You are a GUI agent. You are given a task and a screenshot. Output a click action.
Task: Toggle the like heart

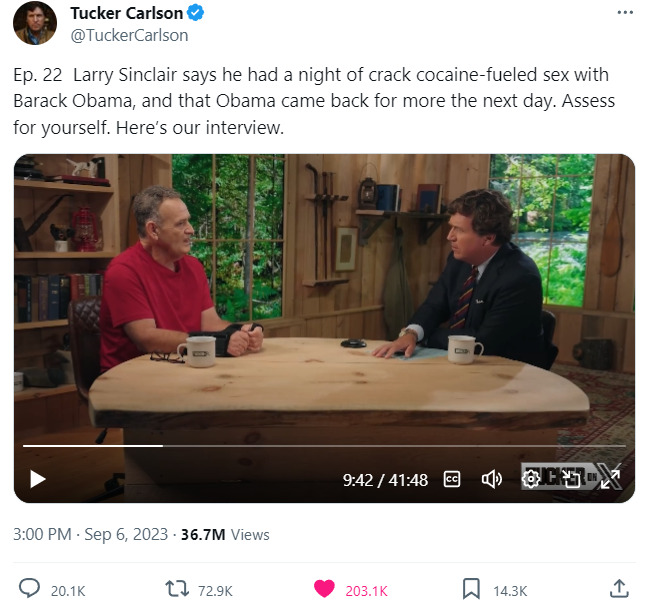pos(324,589)
